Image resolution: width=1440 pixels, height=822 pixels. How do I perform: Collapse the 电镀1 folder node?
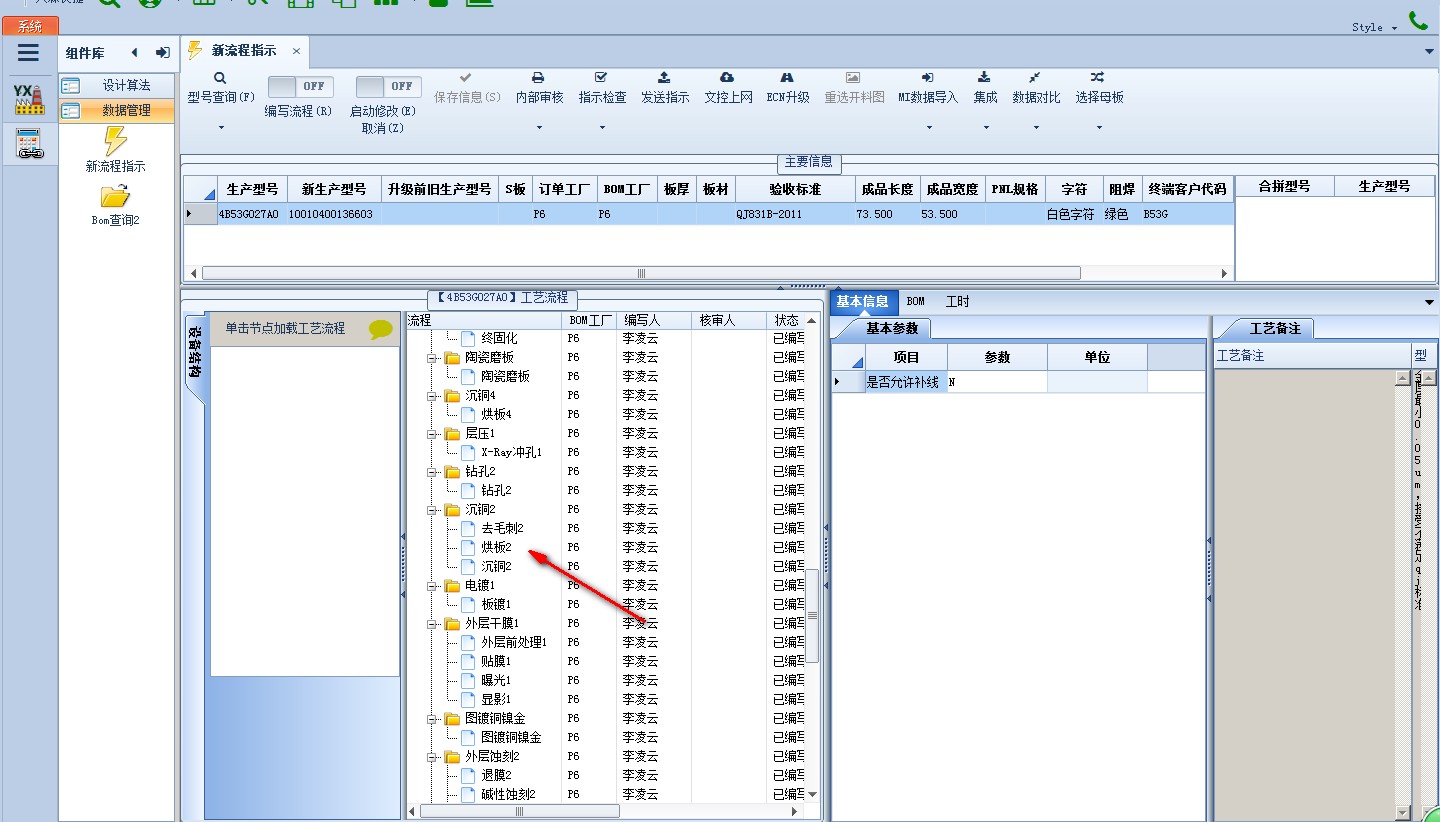(433, 586)
